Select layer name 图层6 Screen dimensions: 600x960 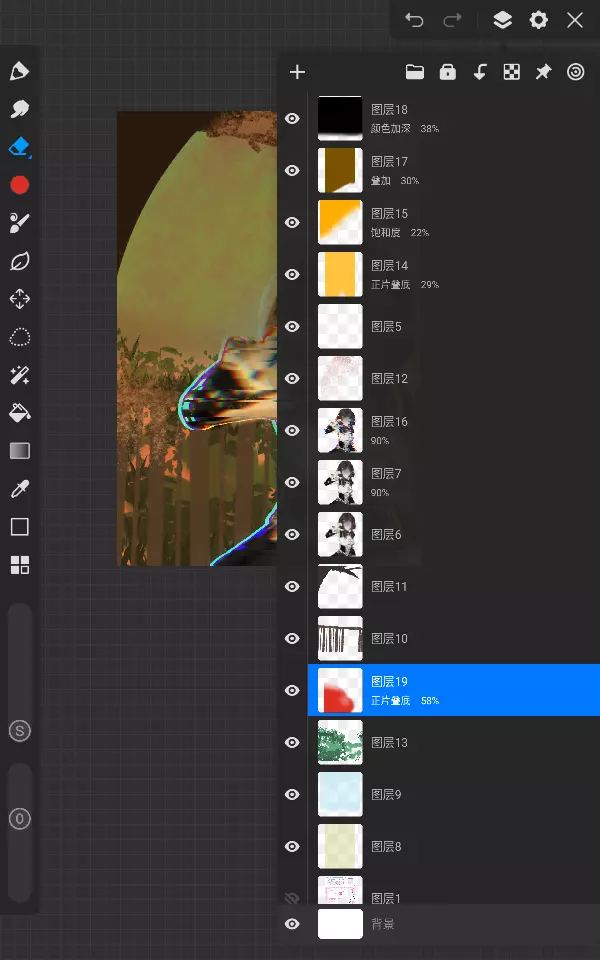pyautogui.click(x=386, y=534)
